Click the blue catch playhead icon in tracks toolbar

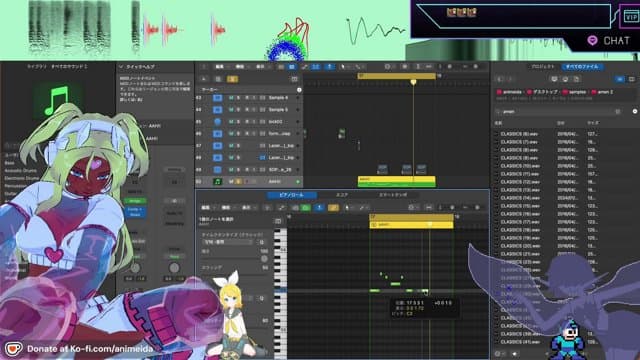coord(330,67)
